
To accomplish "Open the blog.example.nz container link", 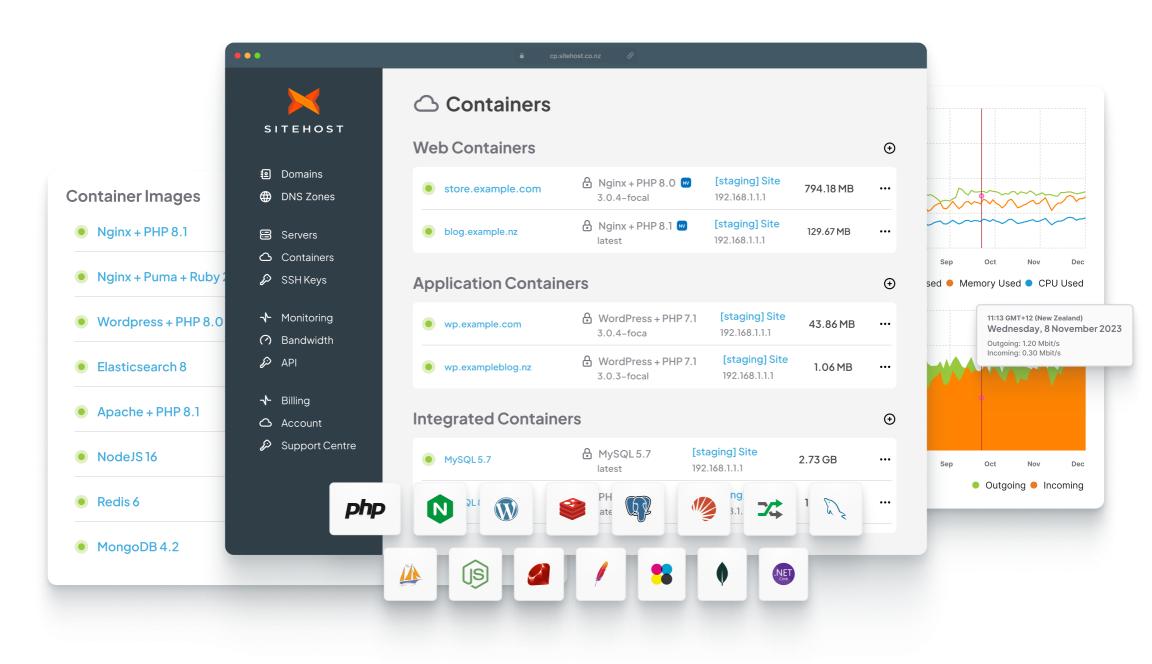I will [480, 232].
